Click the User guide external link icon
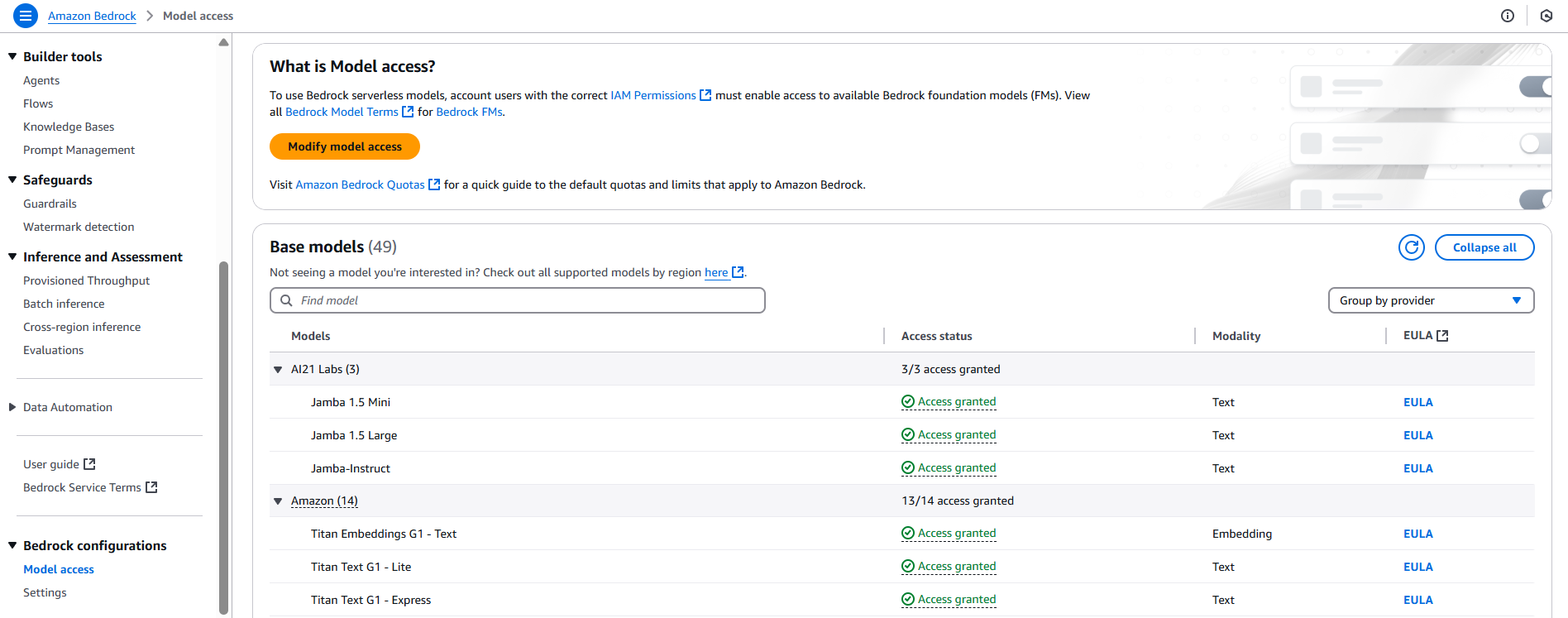 point(89,464)
